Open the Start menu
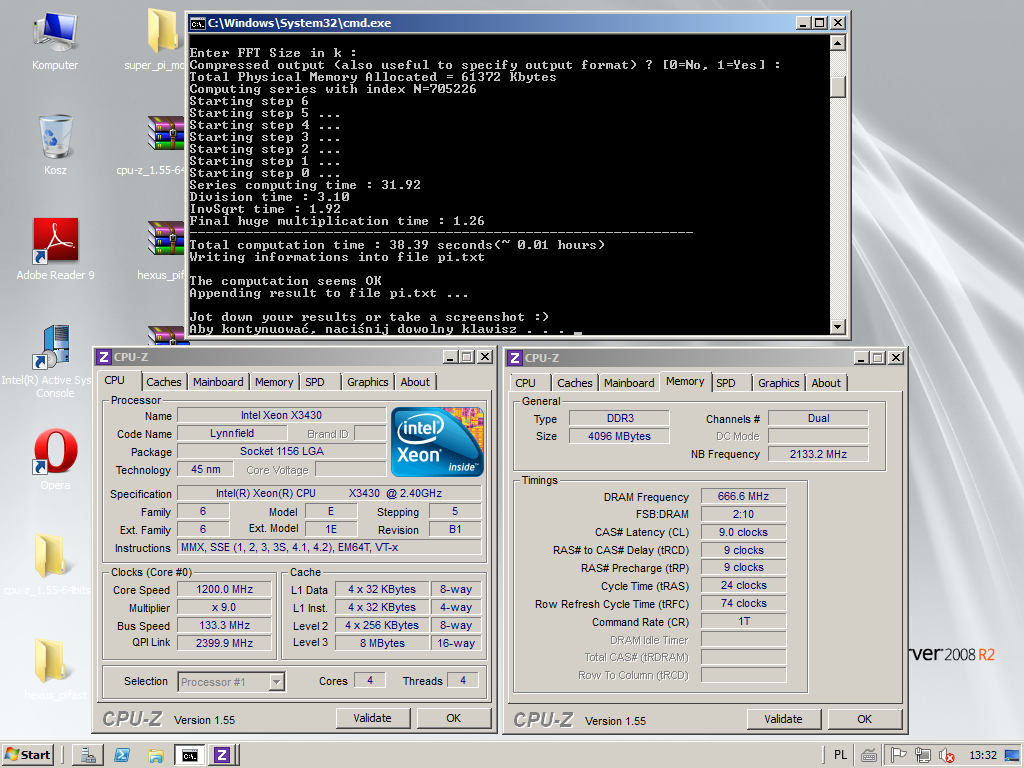 [27, 755]
